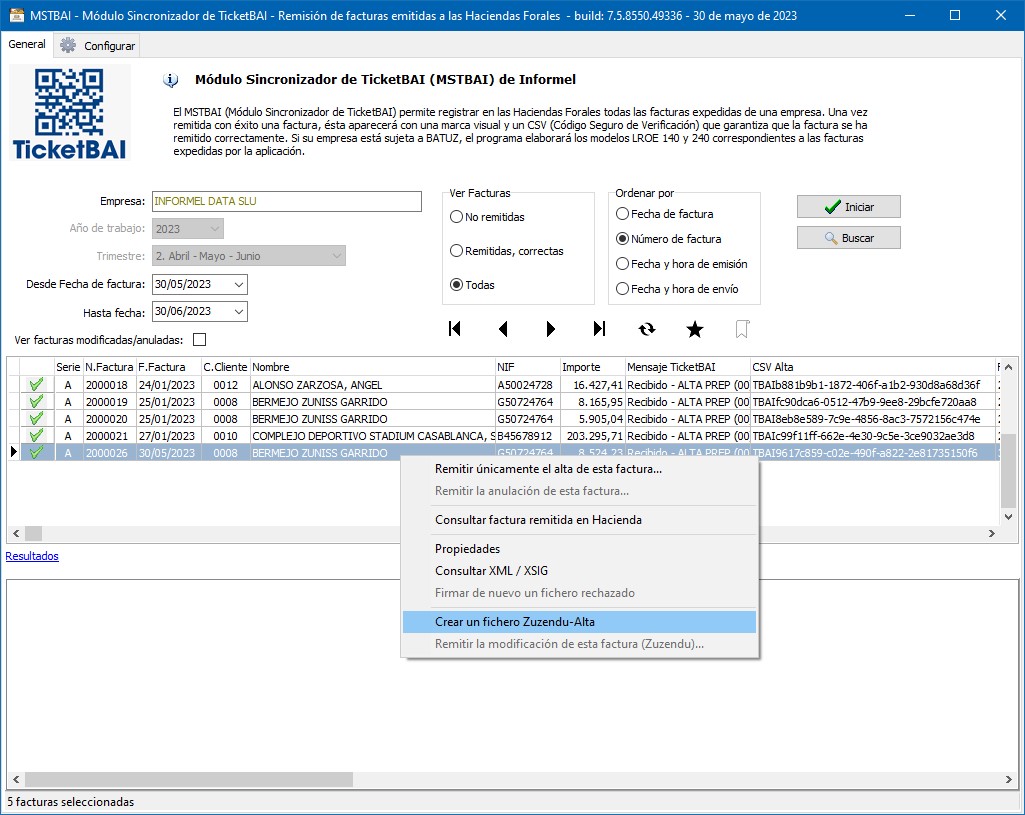This screenshot has height=815, width=1025.
Task: Click invoice grid scroll down arrow
Action: coord(1009,516)
